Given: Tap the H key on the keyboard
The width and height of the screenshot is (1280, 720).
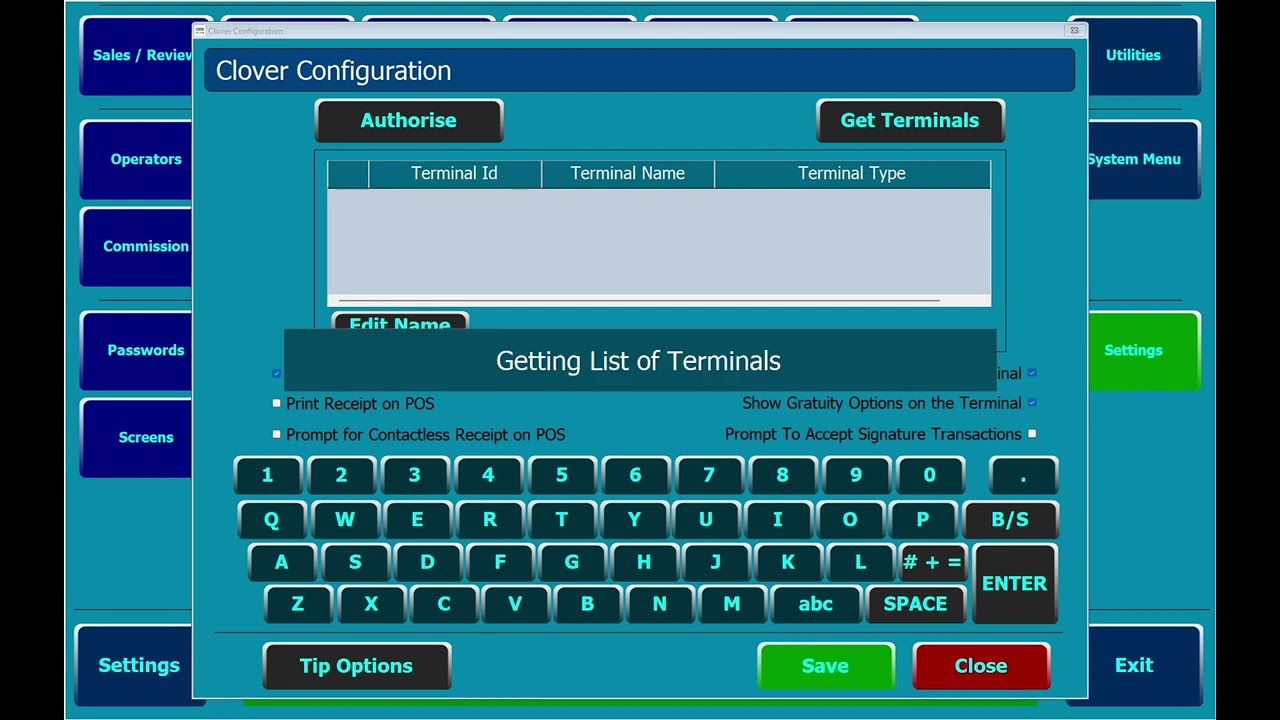Looking at the screenshot, I should [x=644, y=563].
